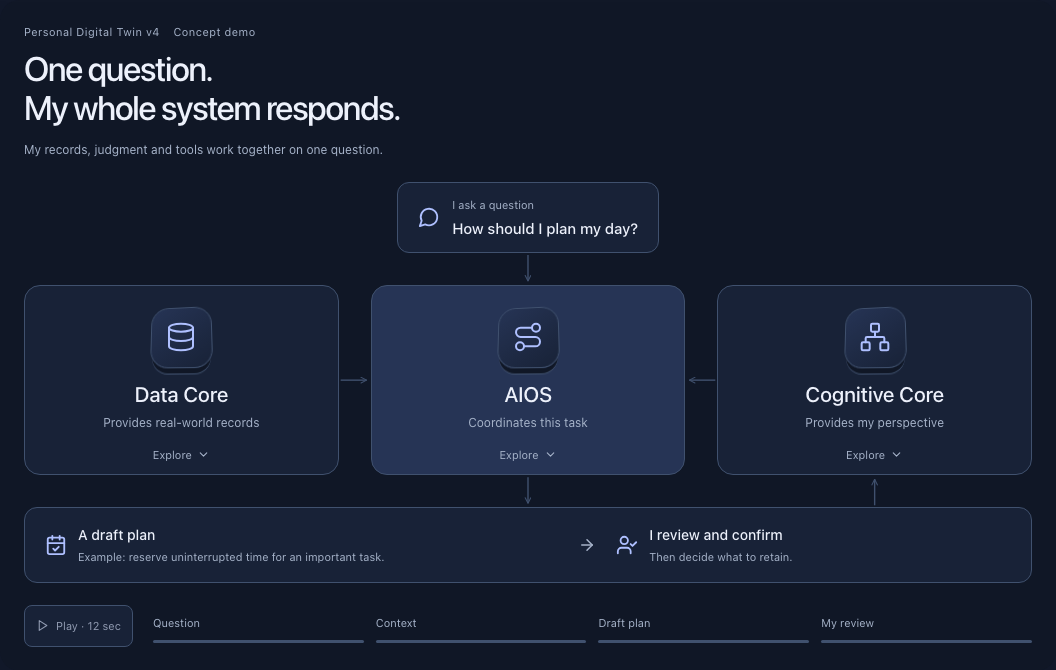Click 'Coordinates this task' text

528,422
